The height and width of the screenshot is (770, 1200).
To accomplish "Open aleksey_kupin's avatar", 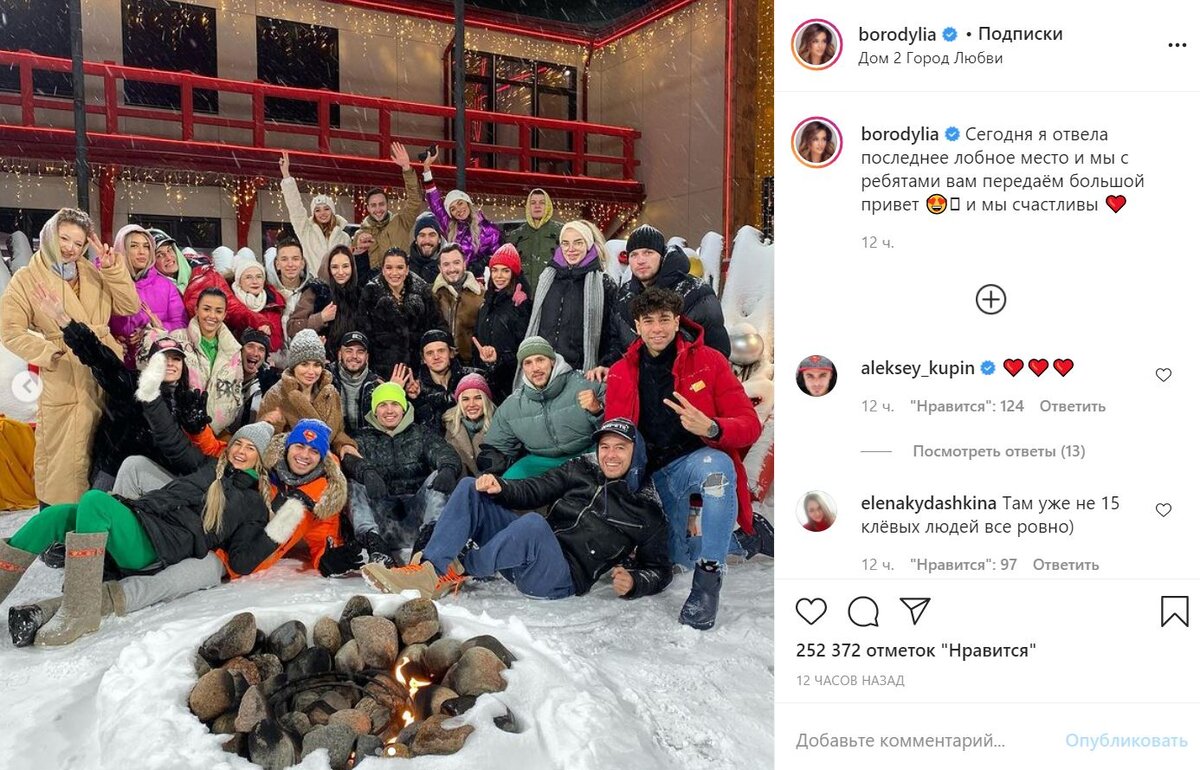I will [x=816, y=376].
